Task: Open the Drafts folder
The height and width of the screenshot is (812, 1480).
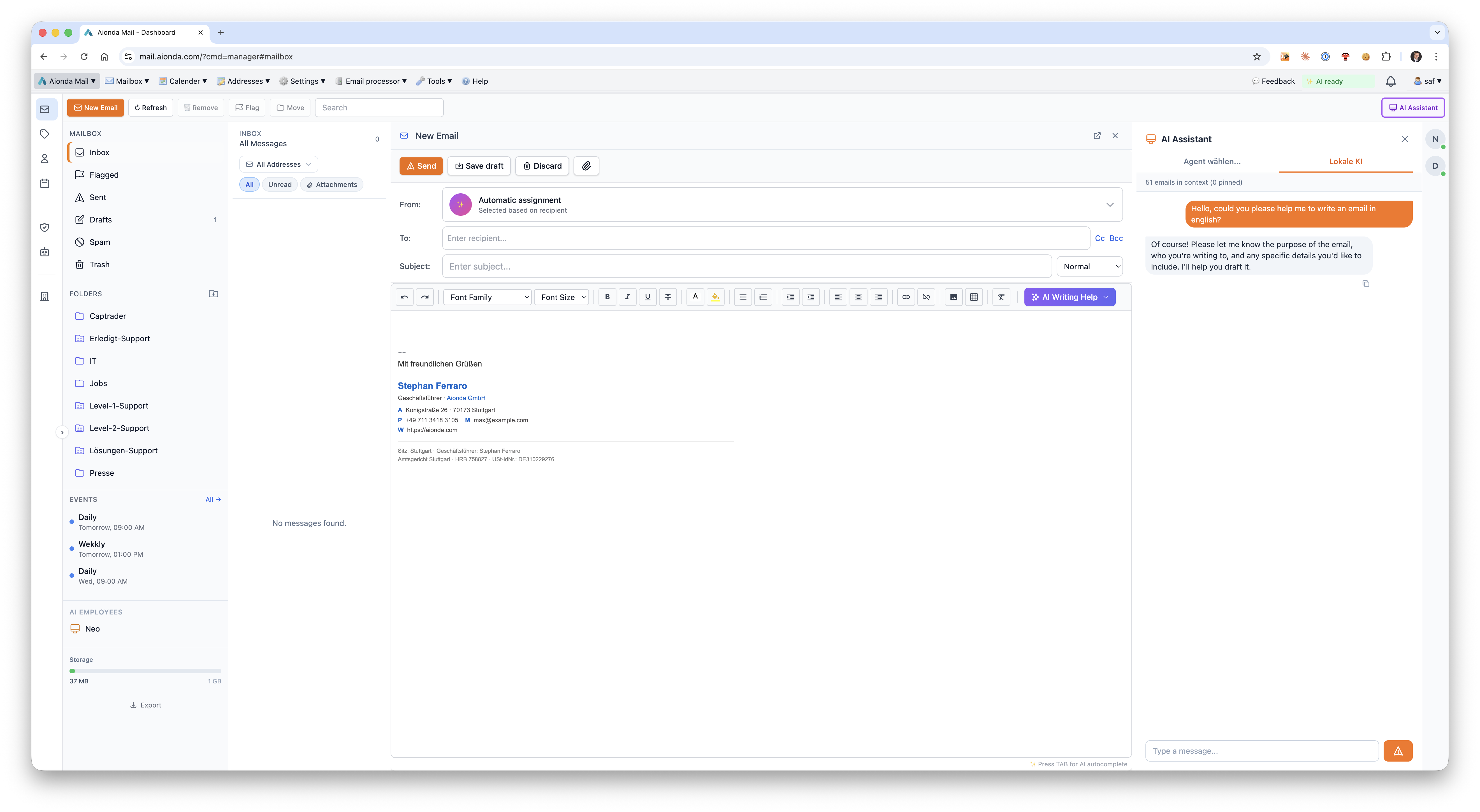Action: click(101, 219)
